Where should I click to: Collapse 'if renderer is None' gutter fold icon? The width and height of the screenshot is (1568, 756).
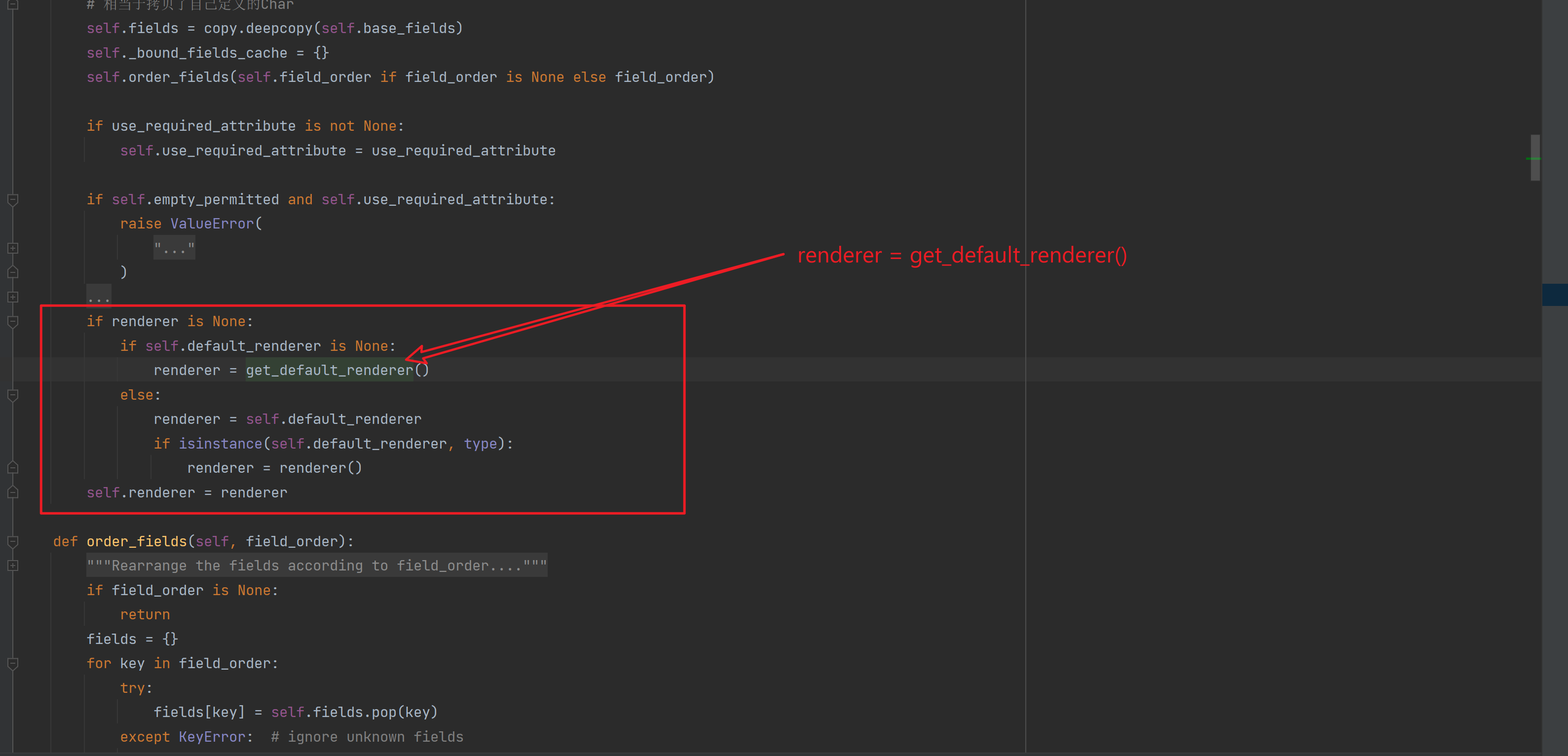(13, 321)
